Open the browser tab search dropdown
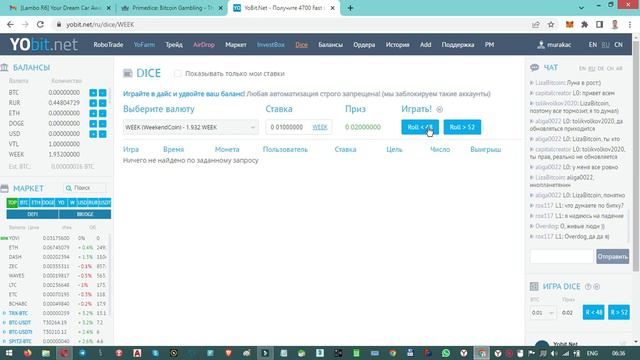Screen dimensions: 640x360 click(581, 8)
